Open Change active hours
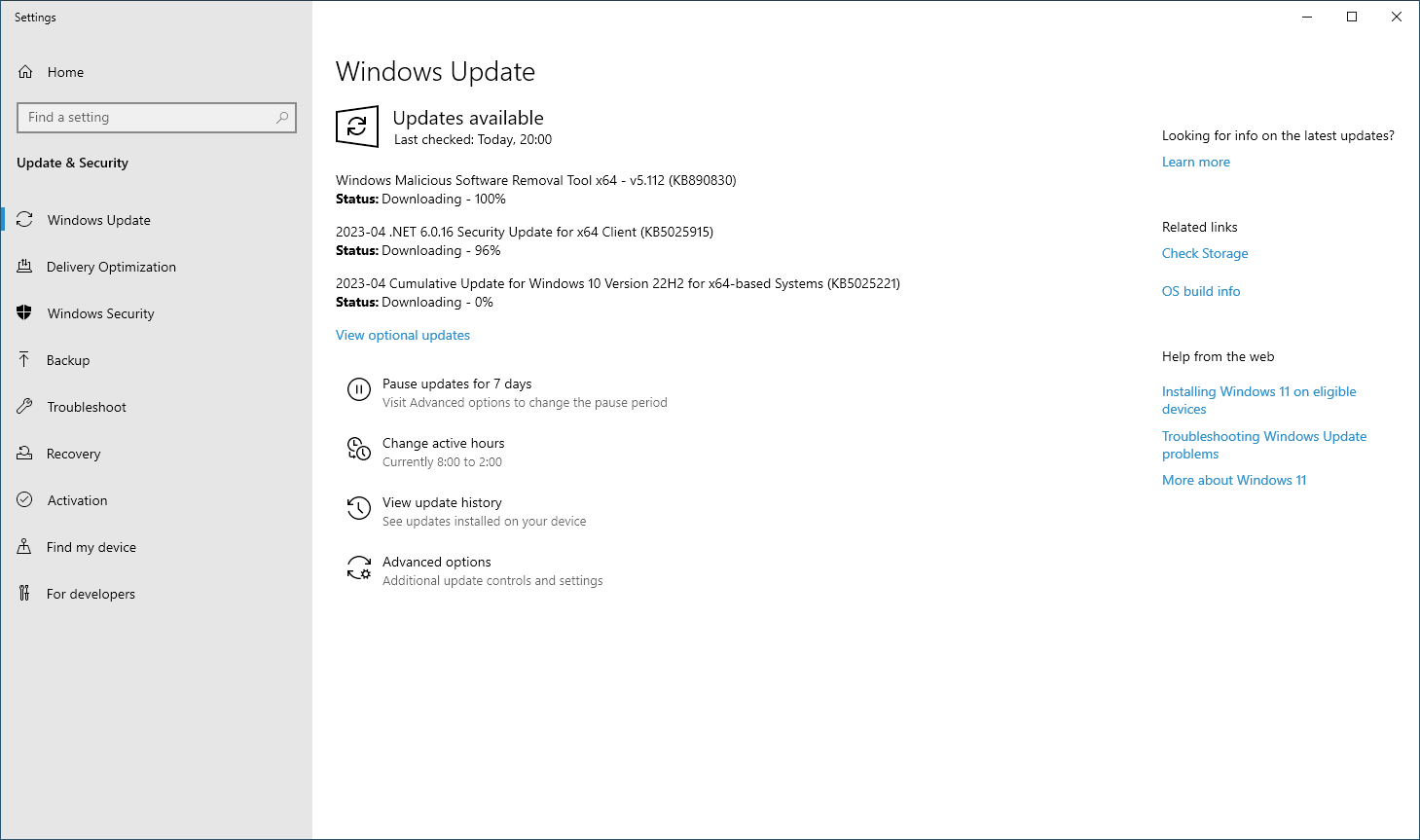Viewport: 1420px width, 840px height. 444,443
